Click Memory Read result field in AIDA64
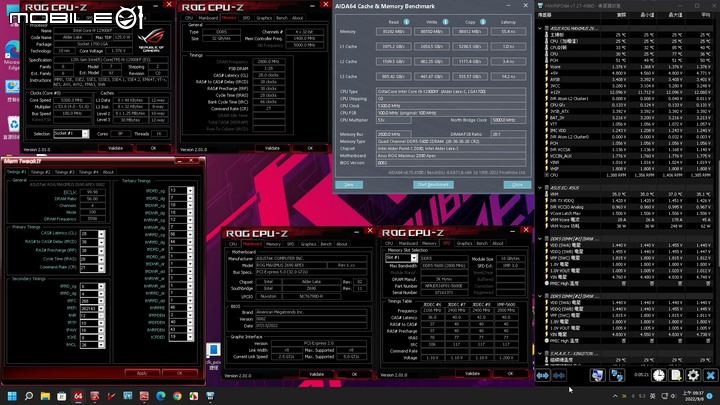Screen dimensions: 720x405 [x=394, y=32]
